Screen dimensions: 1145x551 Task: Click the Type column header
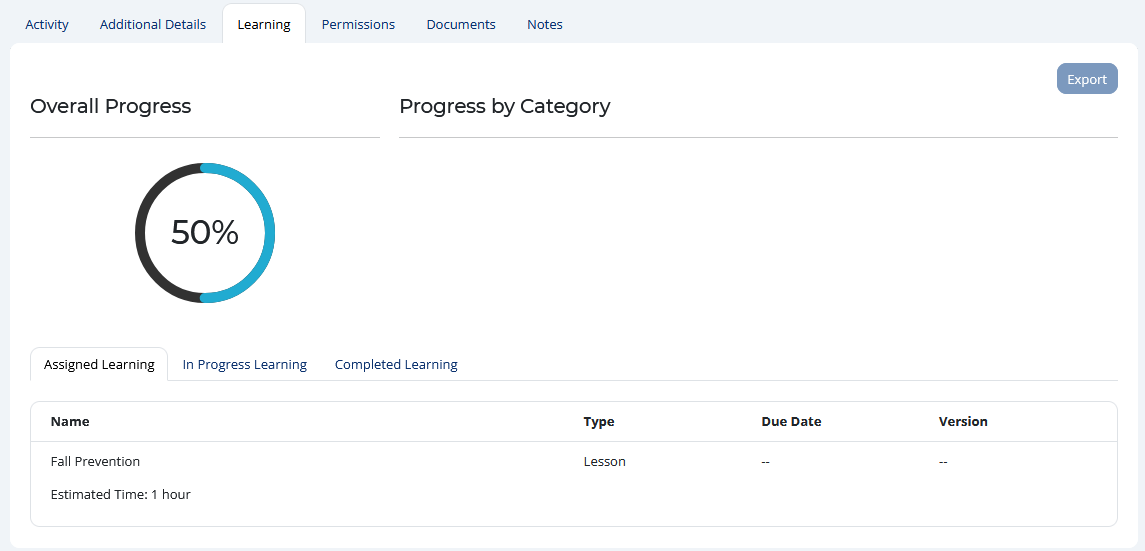click(599, 422)
